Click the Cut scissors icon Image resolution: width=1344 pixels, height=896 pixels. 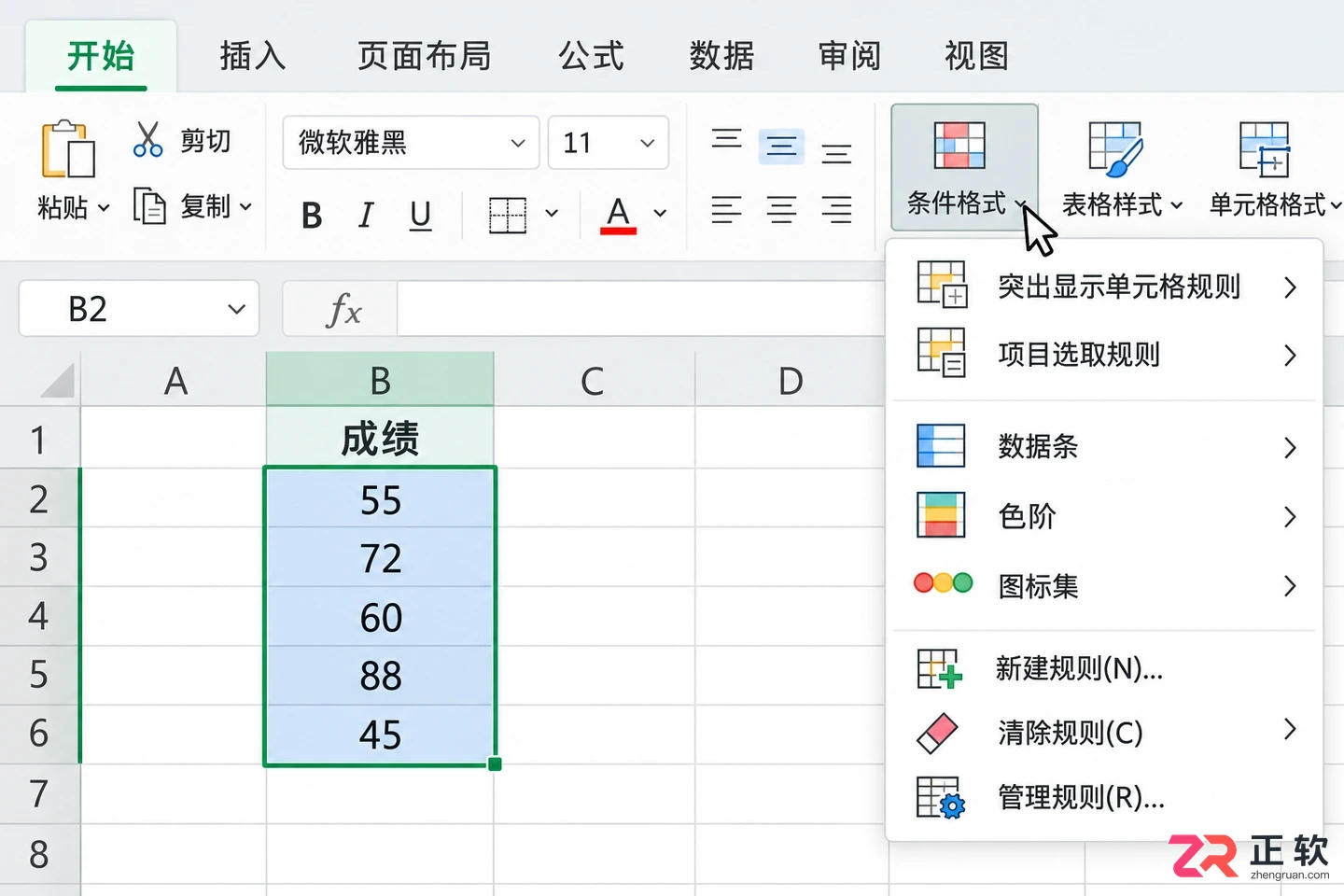pyautogui.click(x=147, y=139)
